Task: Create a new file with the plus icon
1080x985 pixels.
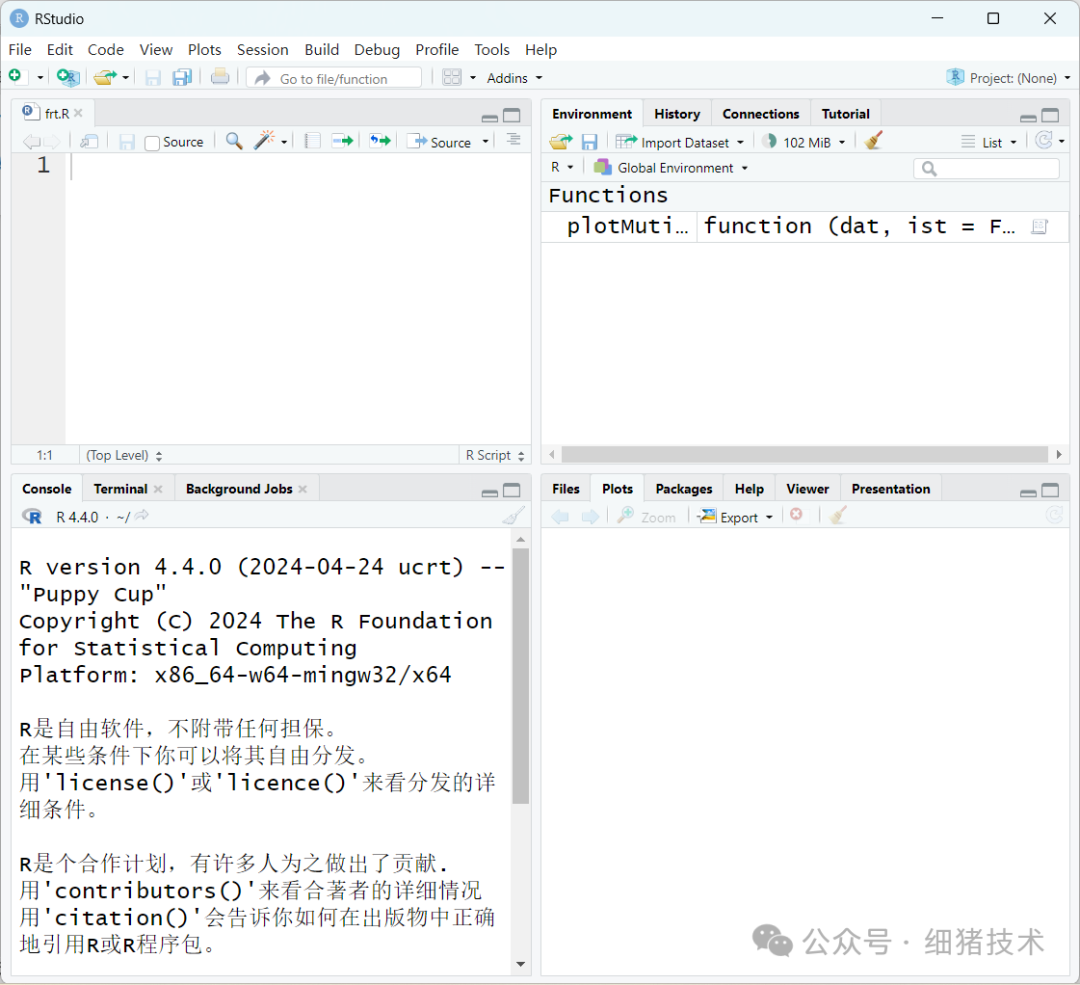Action: [x=15, y=76]
